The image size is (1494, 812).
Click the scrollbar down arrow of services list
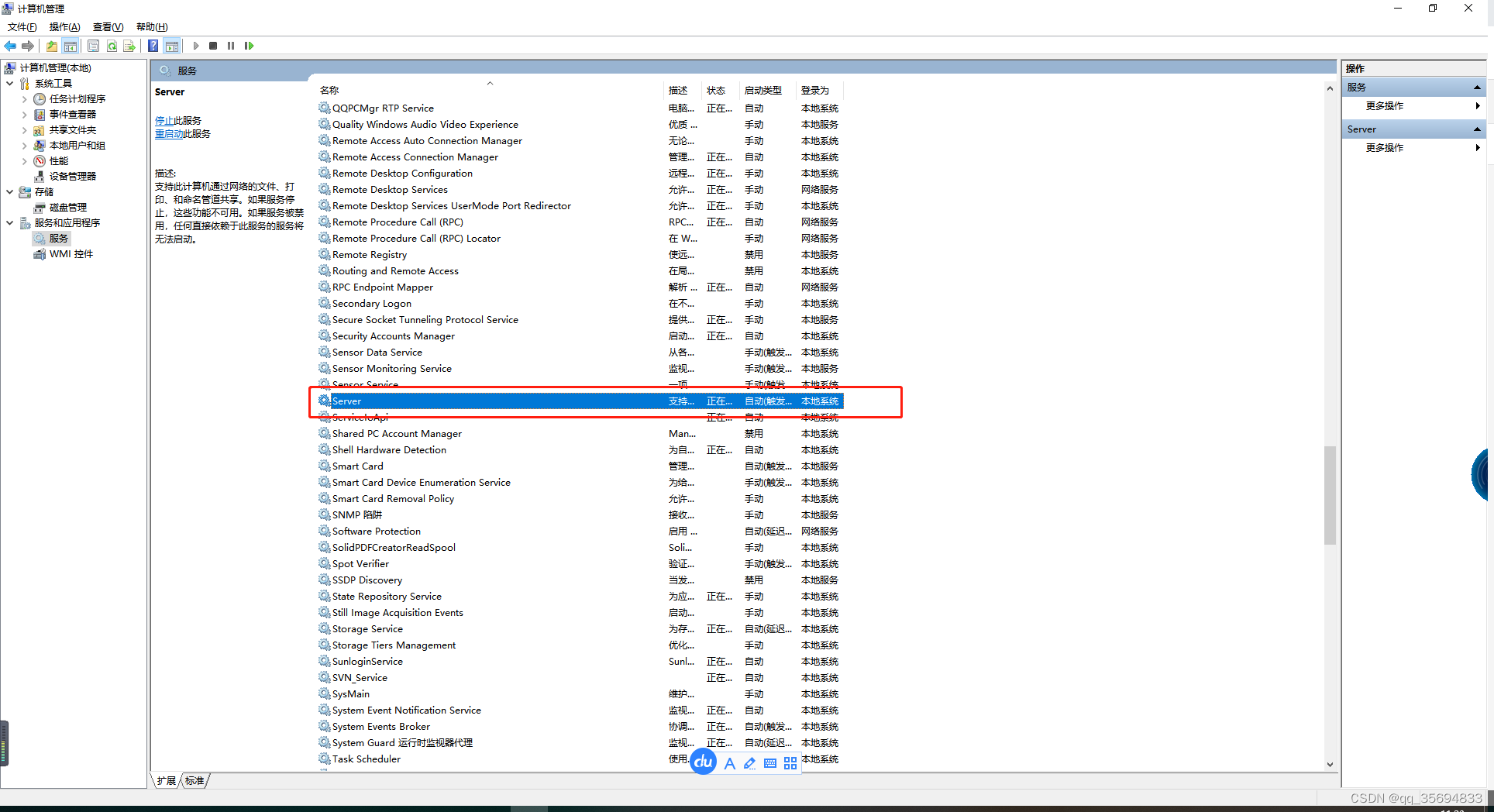[x=1330, y=764]
